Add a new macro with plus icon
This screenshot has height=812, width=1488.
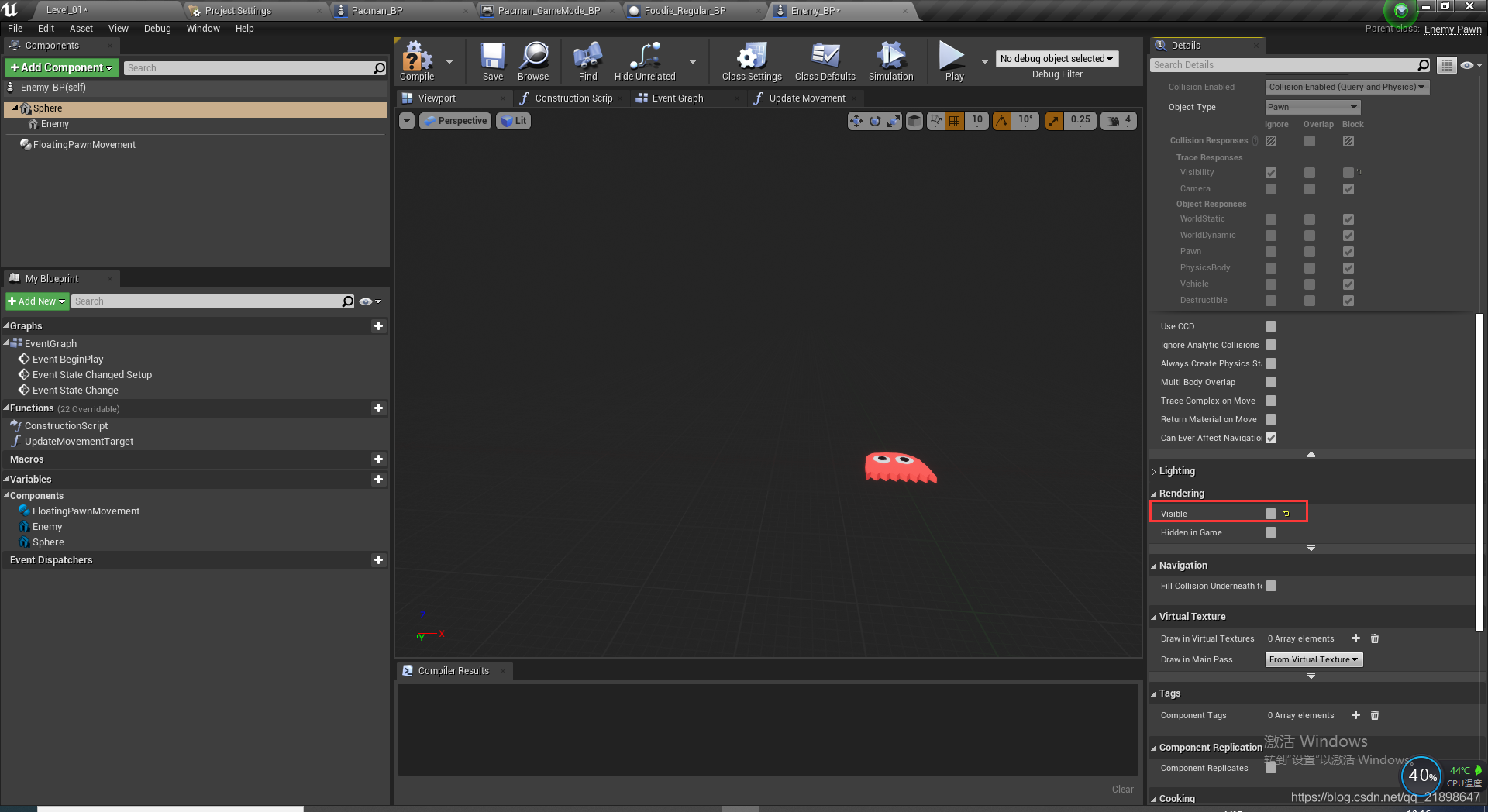pyautogui.click(x=378, y=459)
